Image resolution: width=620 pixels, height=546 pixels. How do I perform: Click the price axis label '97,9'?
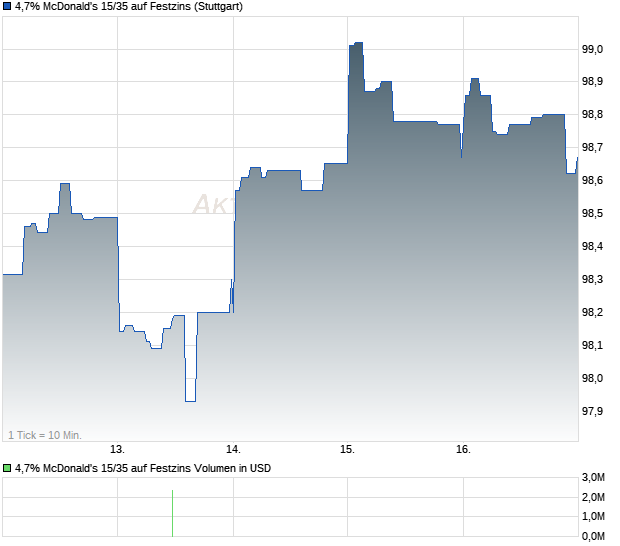click(592, 411)
